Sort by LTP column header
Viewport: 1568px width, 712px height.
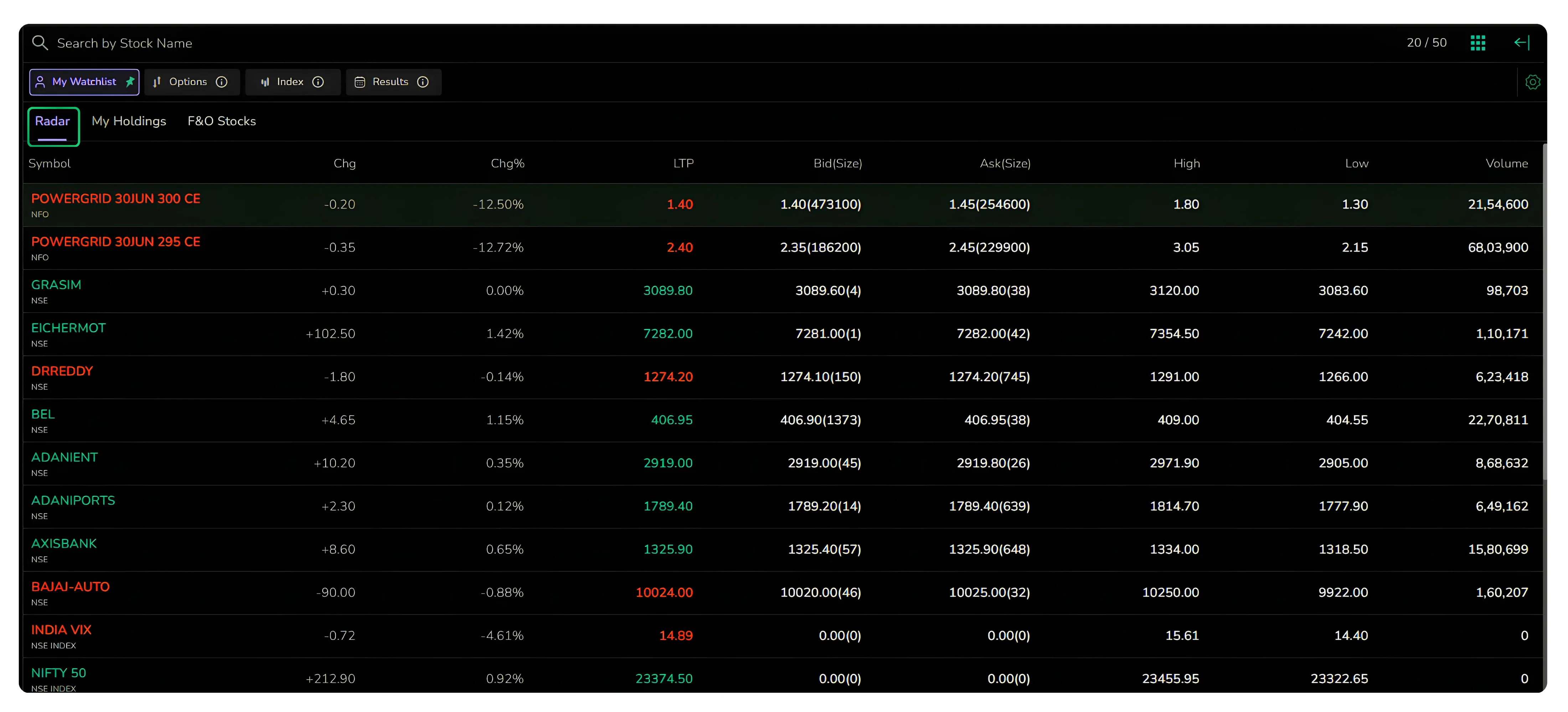coord(684,163)
